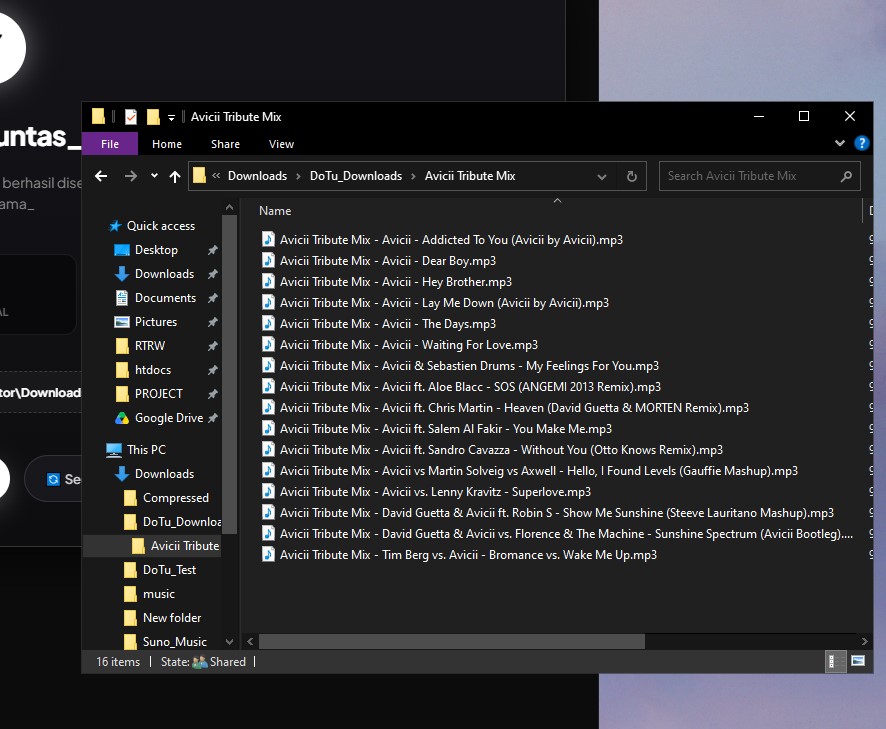Select This PC in navigation pane
The height and width of the screenshot is (729, 886).
tap(146, 450)
